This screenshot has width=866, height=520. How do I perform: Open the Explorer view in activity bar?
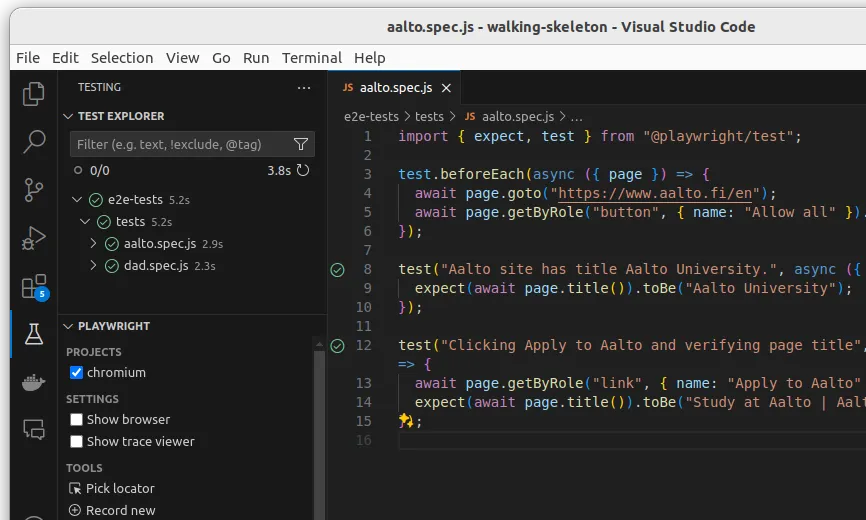click(34, 93)
